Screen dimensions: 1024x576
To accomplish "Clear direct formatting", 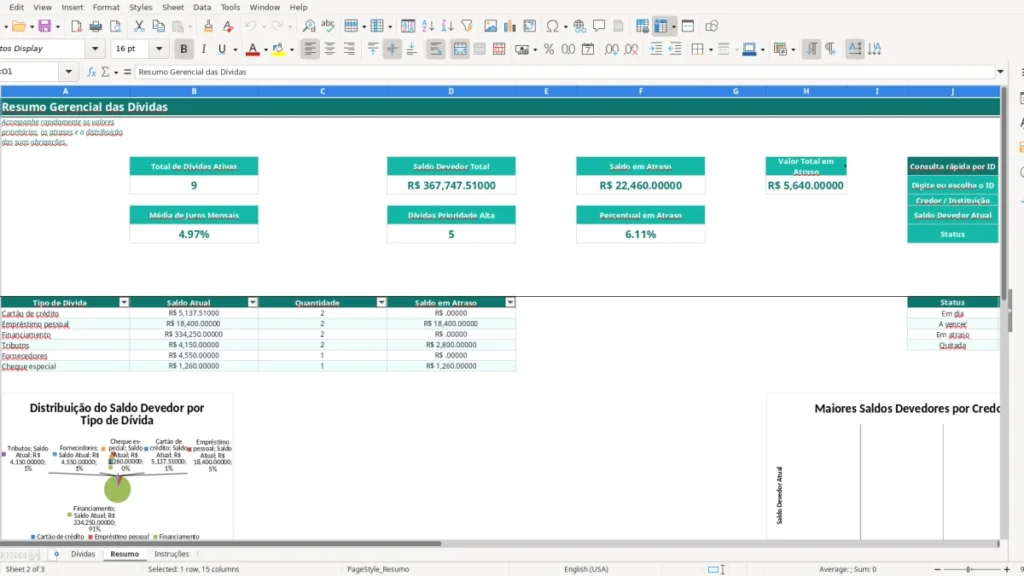I will pyautogui.click(x=227, y=26).
